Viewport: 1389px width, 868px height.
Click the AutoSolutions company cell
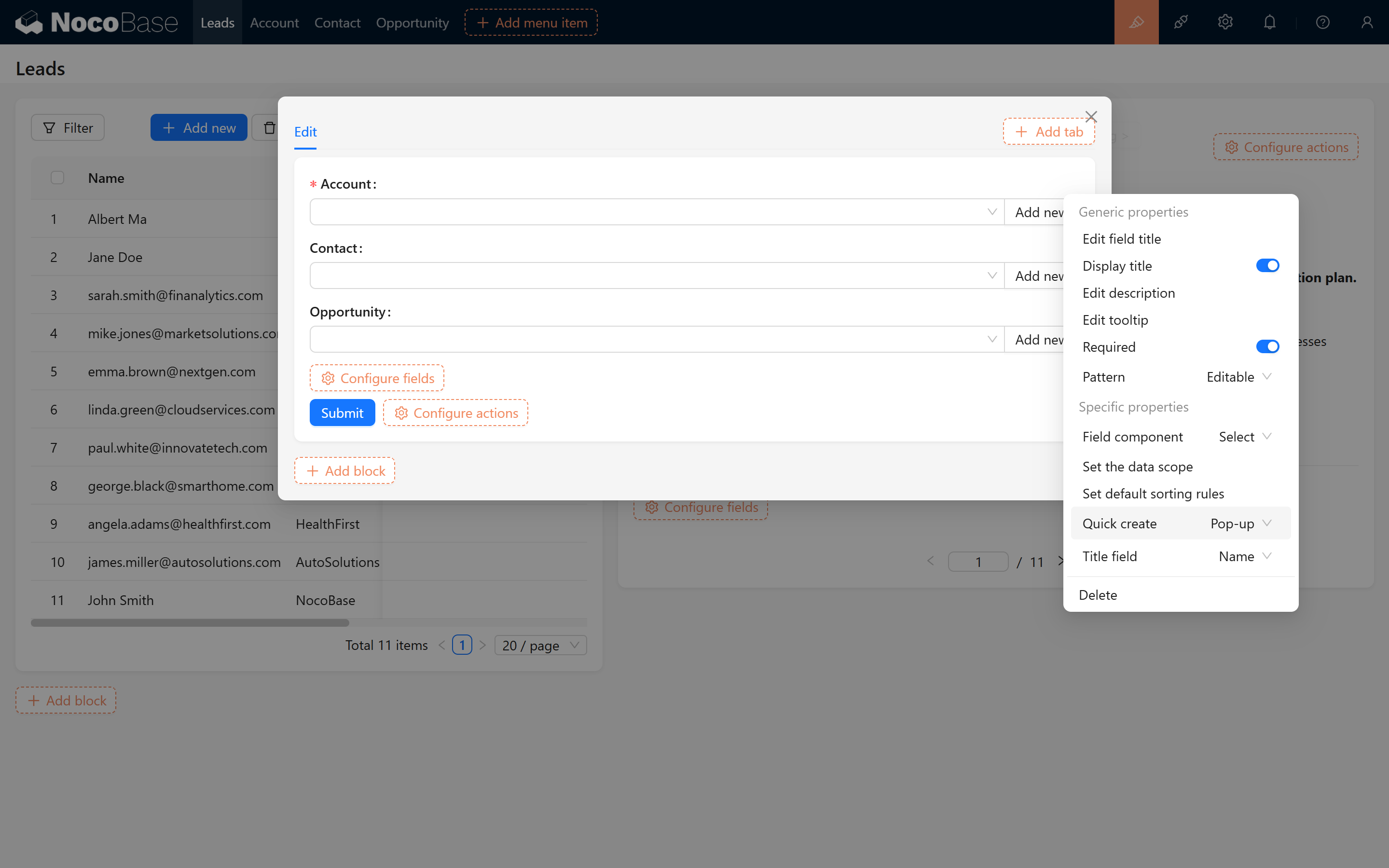338,562
